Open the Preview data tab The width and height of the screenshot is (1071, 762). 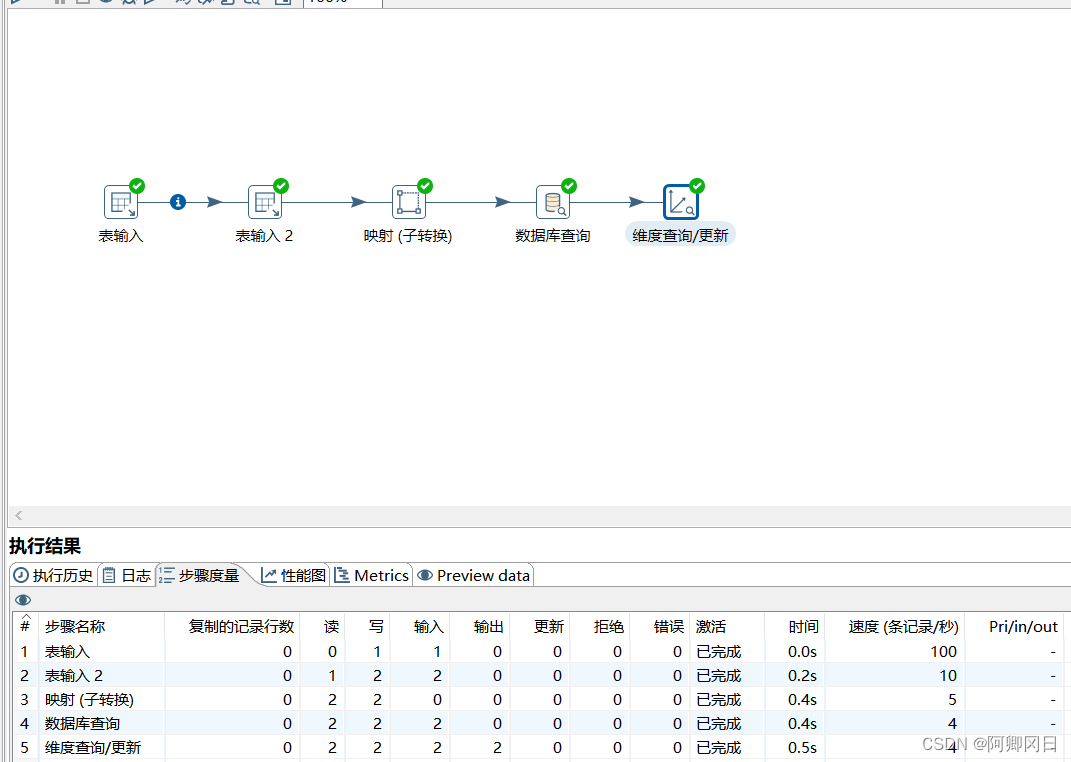tap(474, 576)
